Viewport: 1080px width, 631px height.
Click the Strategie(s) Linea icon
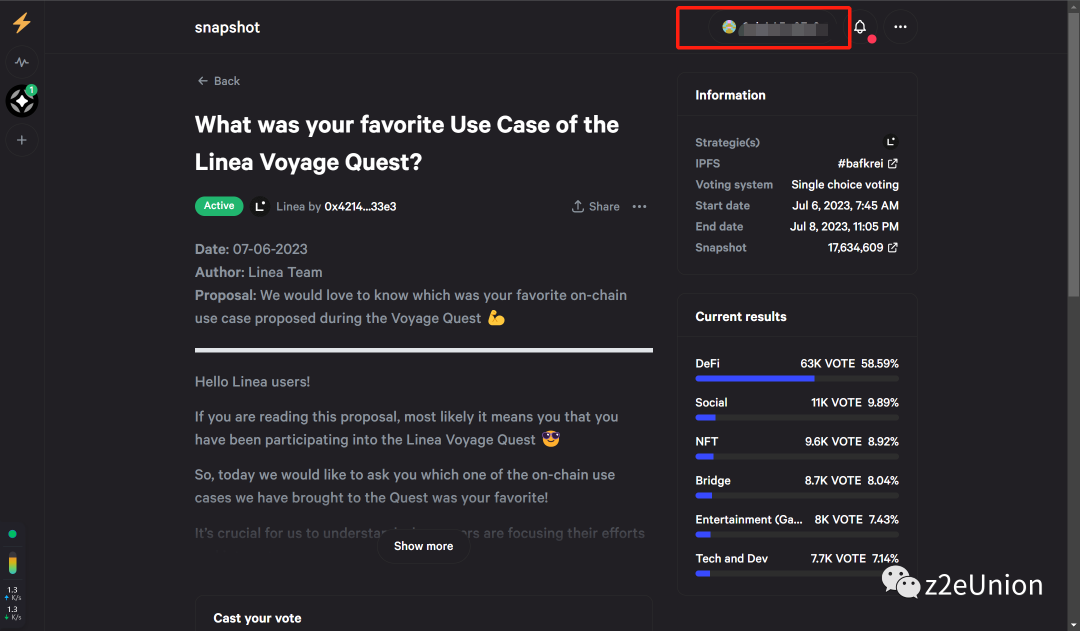point(891,142)
